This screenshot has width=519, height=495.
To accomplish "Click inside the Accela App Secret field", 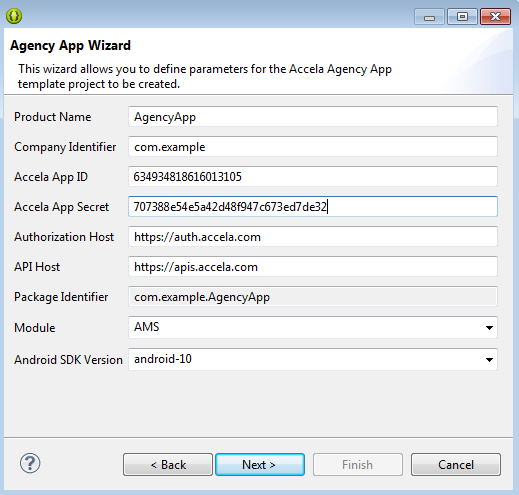I will (x=313, y=207).
